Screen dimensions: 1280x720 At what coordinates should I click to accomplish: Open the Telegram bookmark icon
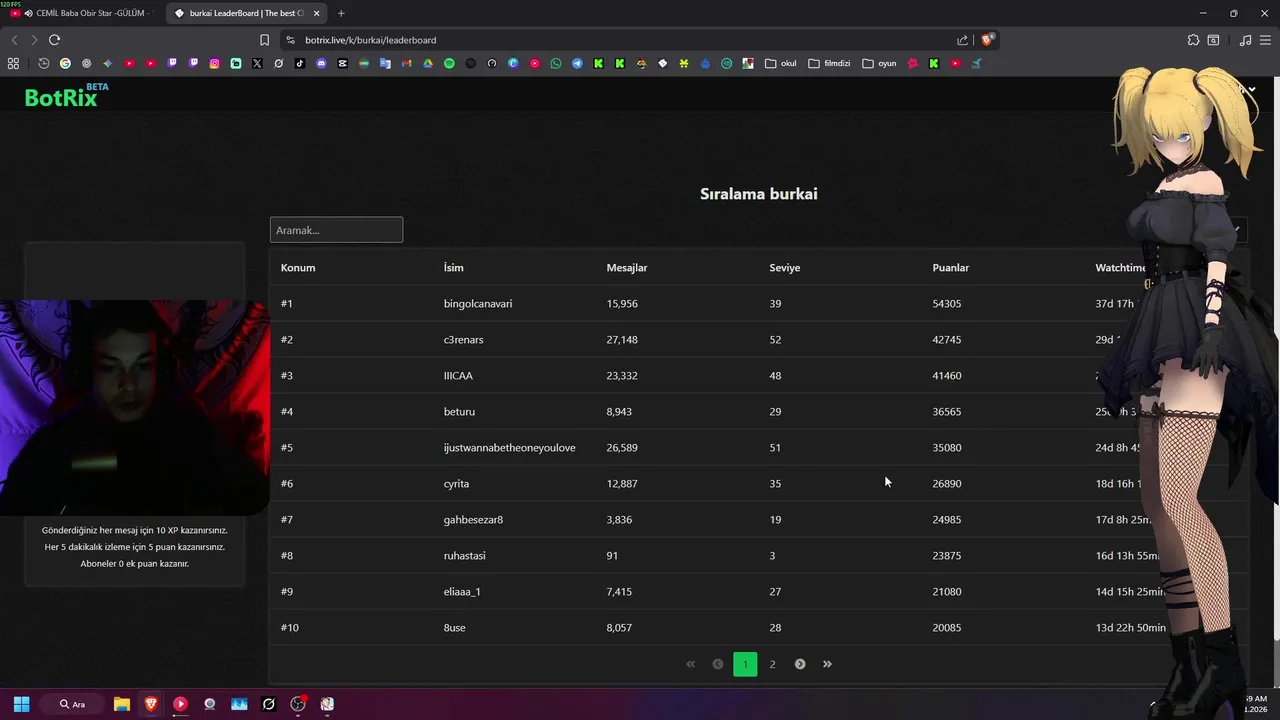[577, 63]
